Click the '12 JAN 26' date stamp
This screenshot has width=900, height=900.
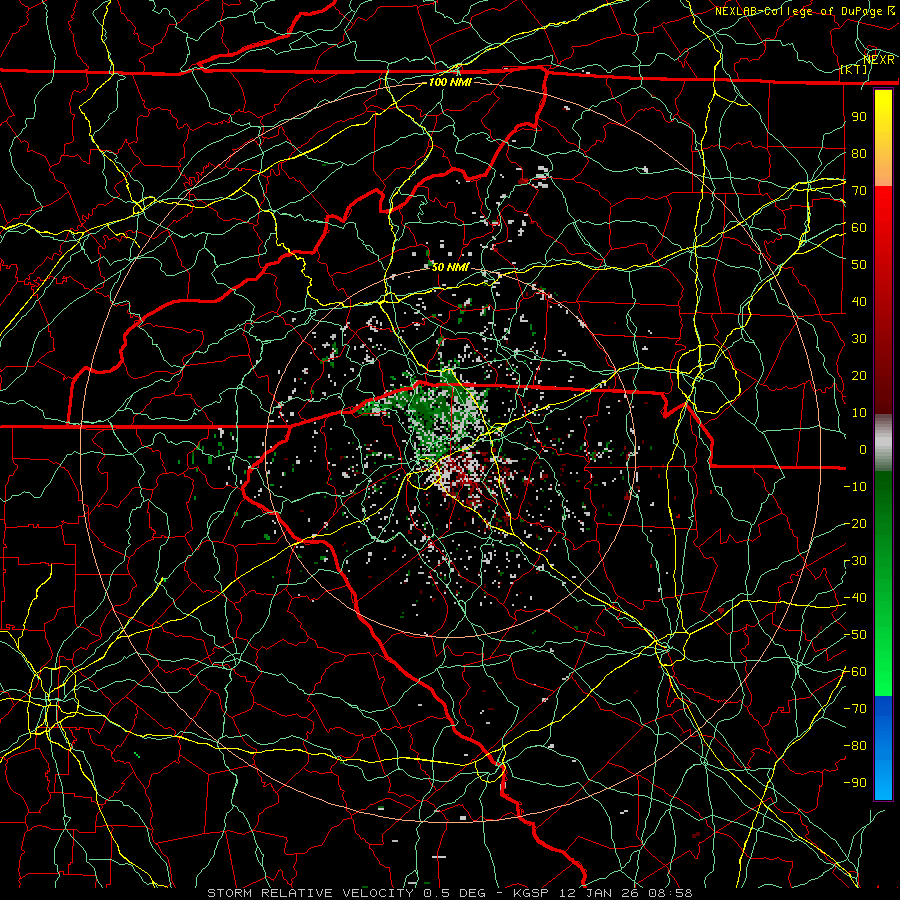tap(598, 893)
